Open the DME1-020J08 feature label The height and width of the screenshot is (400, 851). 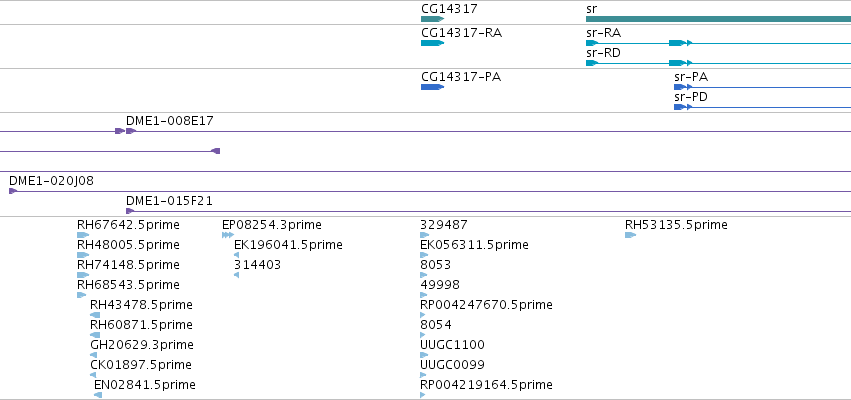(x=52, y=181)
